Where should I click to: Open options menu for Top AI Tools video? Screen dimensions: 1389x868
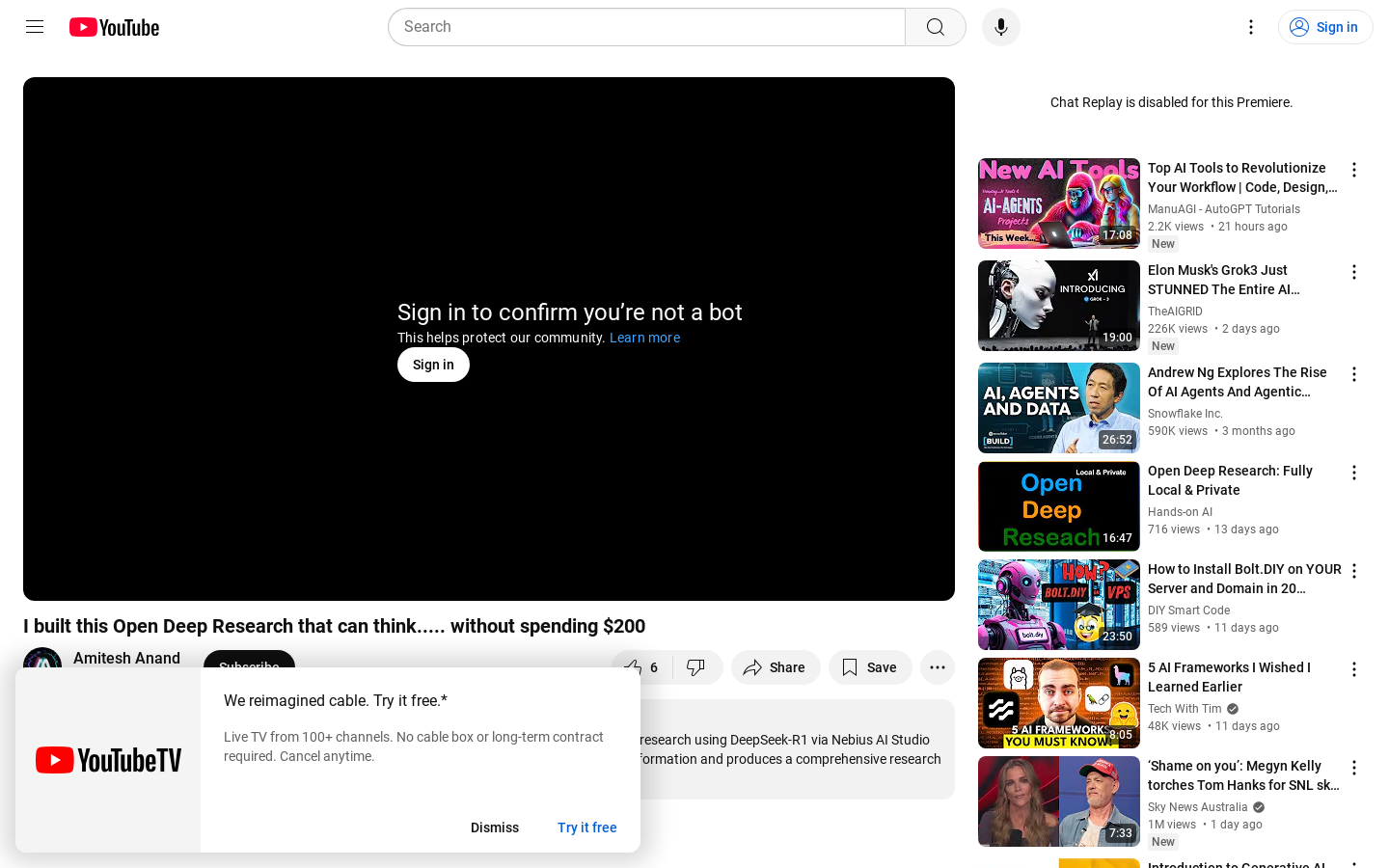coord(1354,170)
